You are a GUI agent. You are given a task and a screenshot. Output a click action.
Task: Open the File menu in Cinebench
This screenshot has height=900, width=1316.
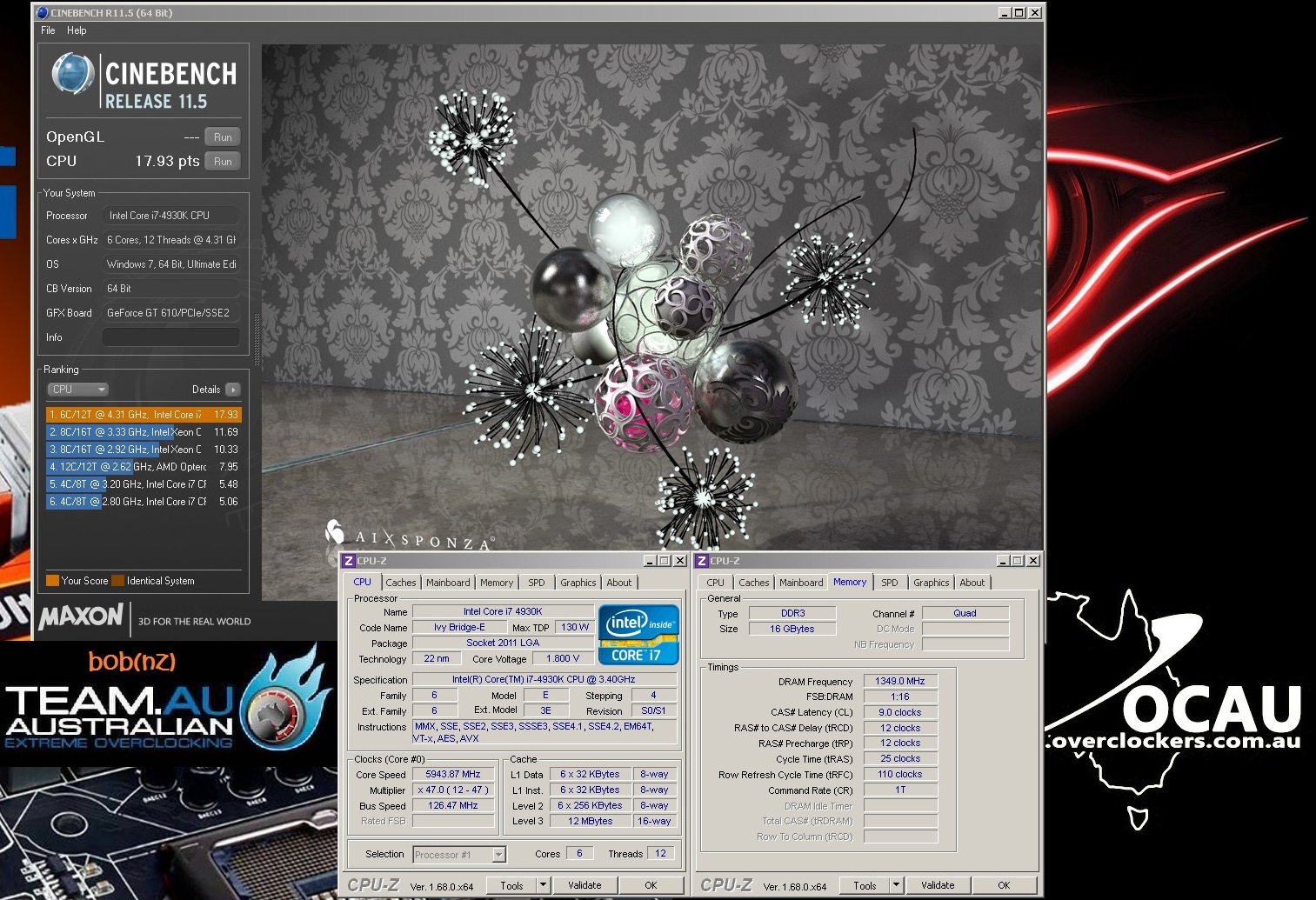tap(48, 30)
